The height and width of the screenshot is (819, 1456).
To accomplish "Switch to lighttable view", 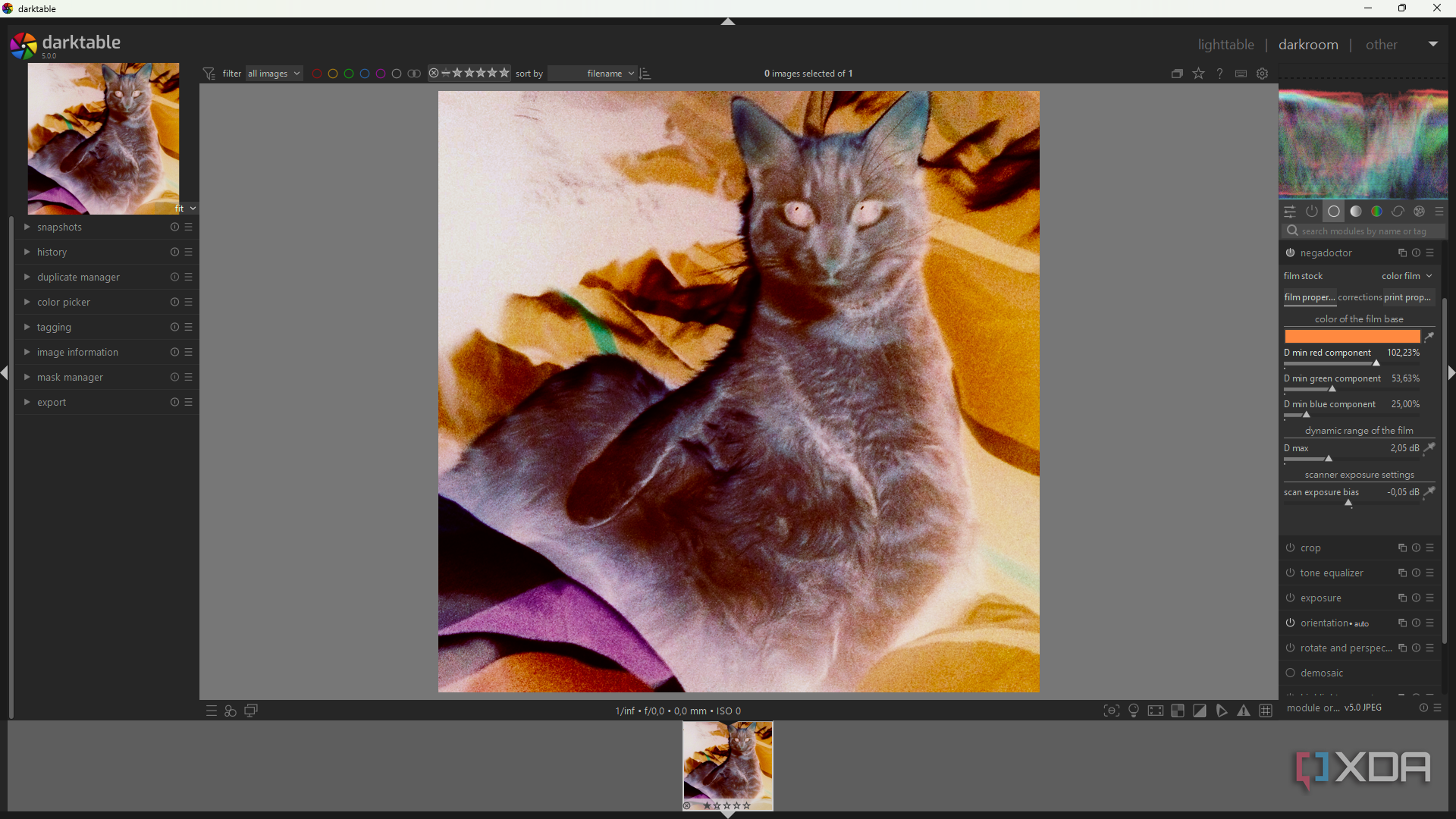I will tap(1225, 45).
